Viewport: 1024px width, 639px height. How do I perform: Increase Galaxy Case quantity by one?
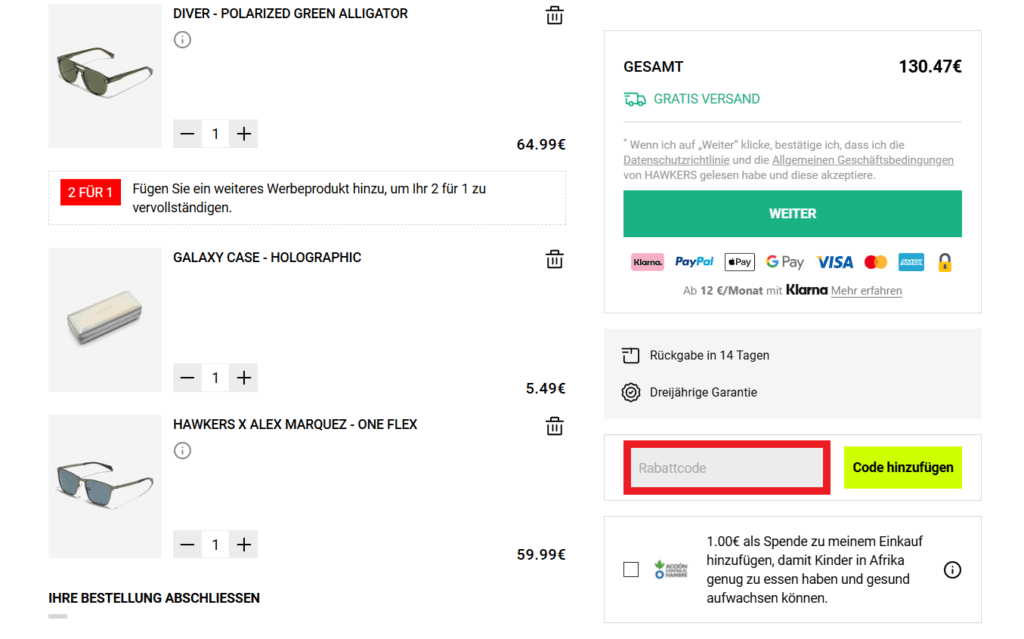coord(243,377)
